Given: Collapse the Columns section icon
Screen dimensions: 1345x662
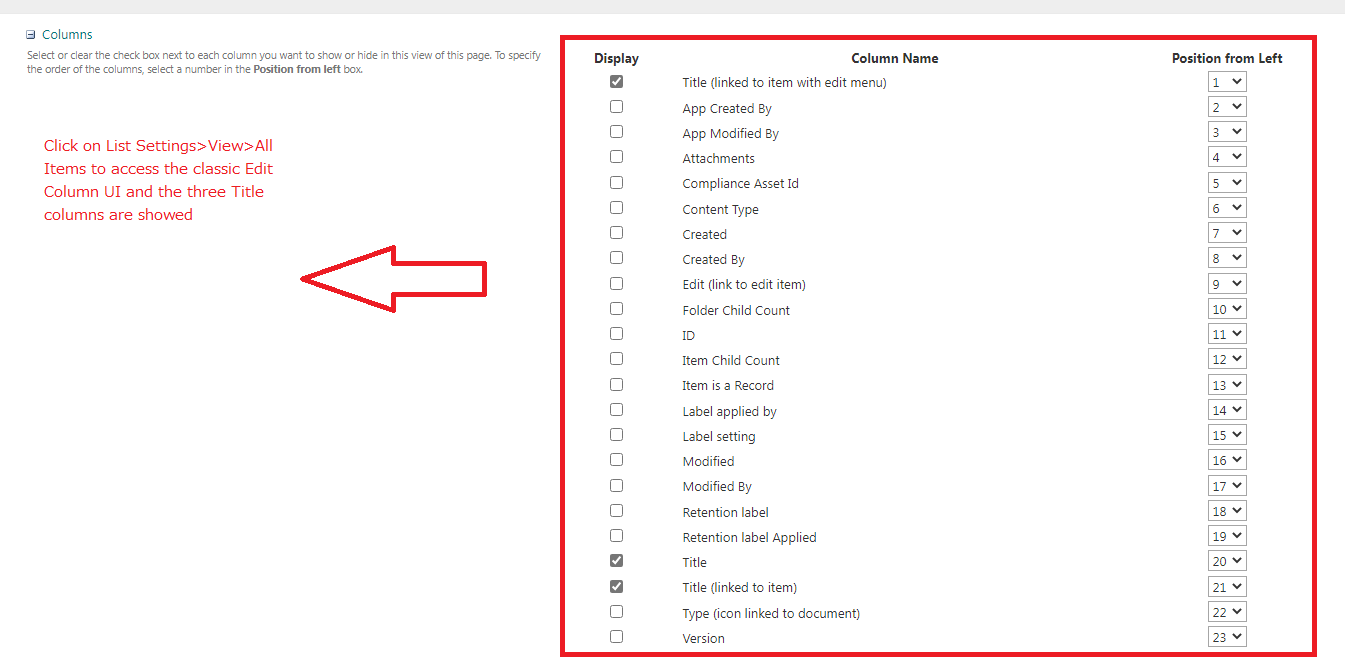Looking at the screenshot, I should tap(31, 35).
